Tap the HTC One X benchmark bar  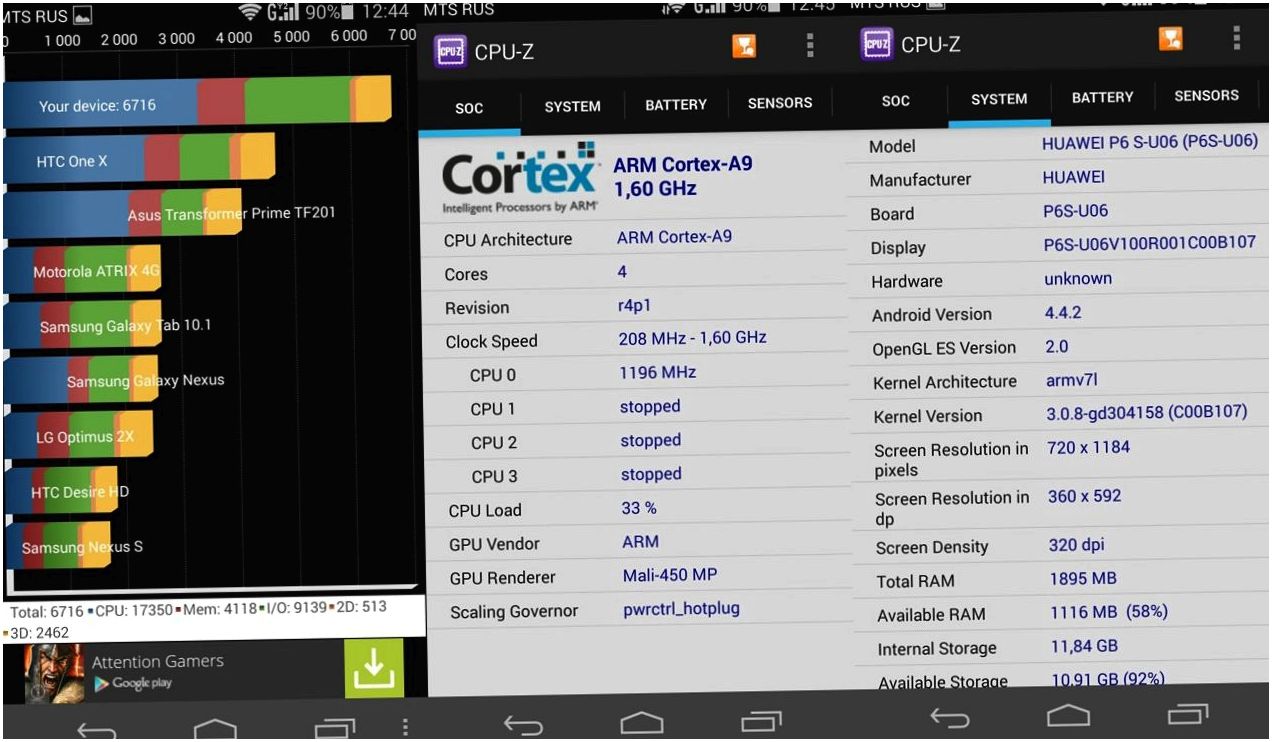pyautogui.click(x=139, y=158)
